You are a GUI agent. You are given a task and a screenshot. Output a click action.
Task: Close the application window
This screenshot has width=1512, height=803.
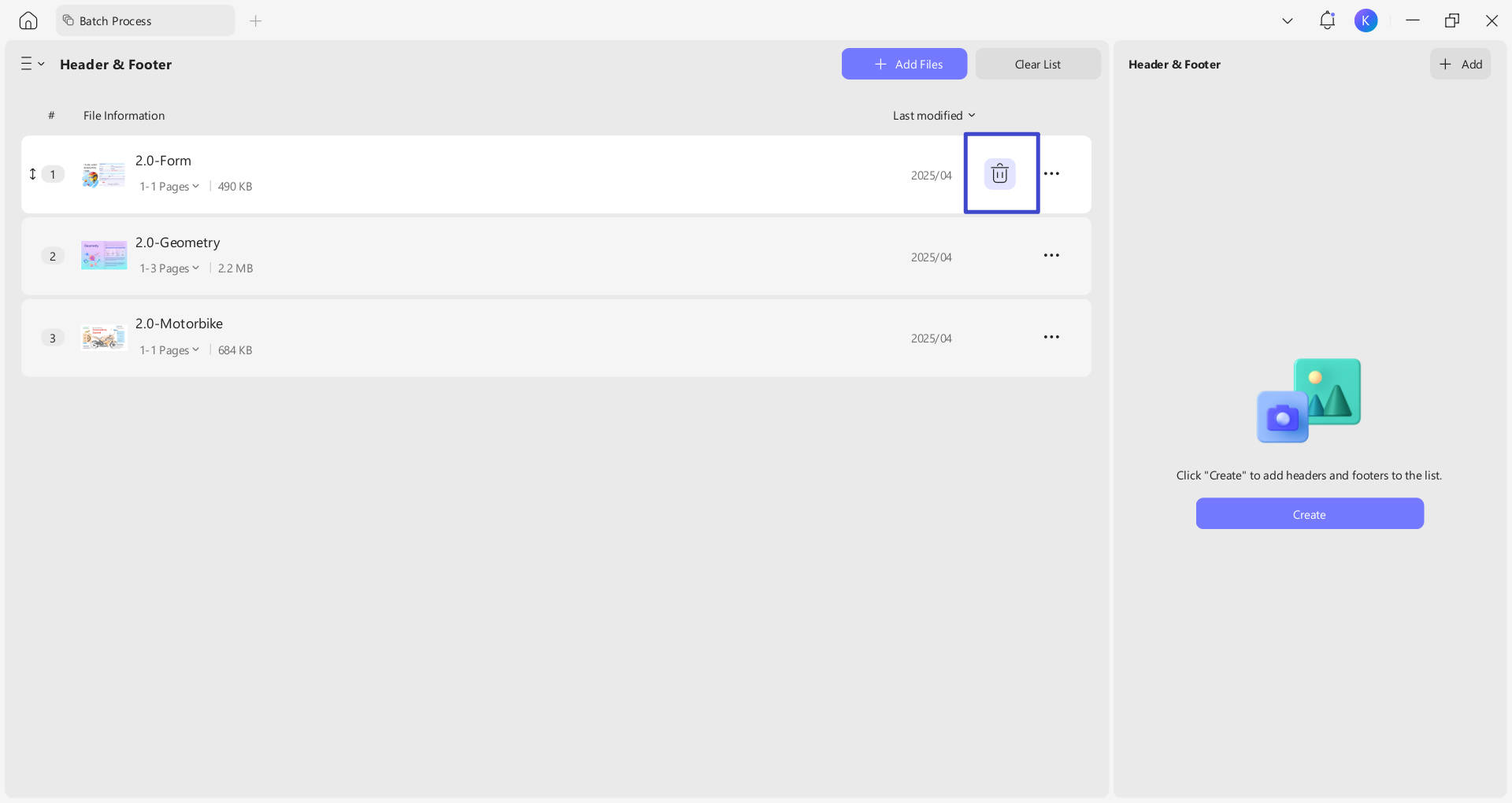[x=1492, y=20]
